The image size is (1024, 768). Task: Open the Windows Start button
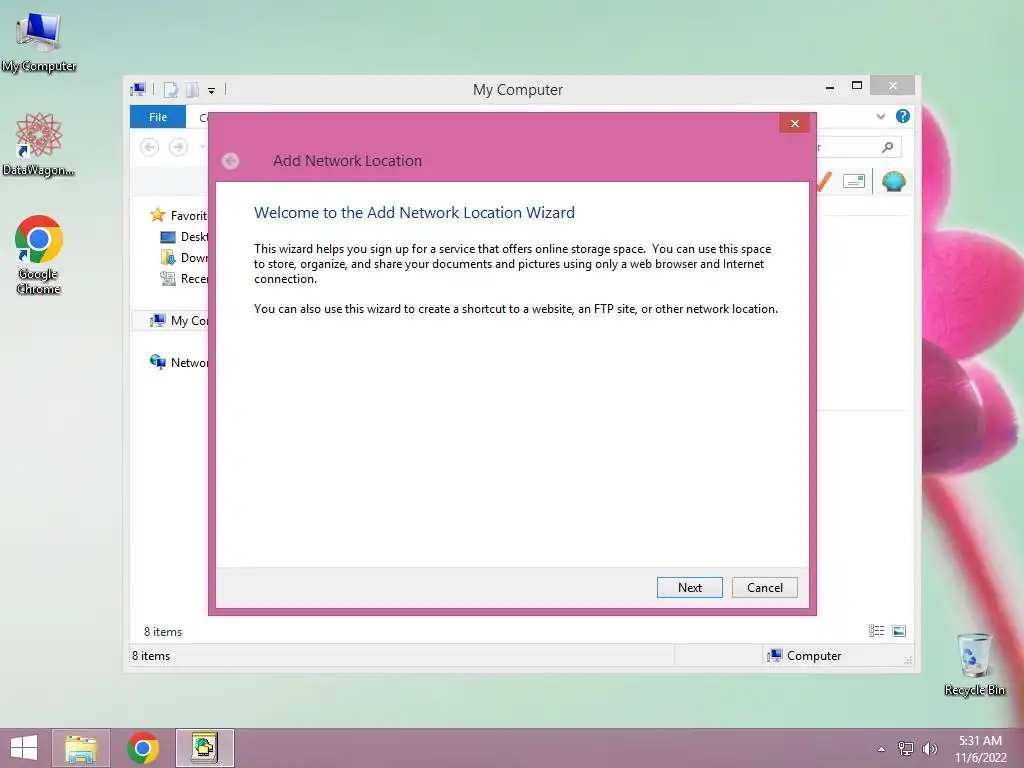(x=24, y=748)
